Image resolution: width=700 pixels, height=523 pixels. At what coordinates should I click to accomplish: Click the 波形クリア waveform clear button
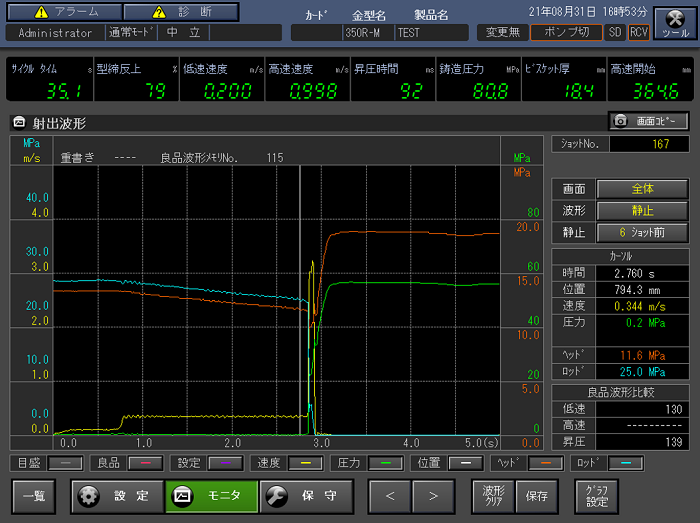(492, 495)
